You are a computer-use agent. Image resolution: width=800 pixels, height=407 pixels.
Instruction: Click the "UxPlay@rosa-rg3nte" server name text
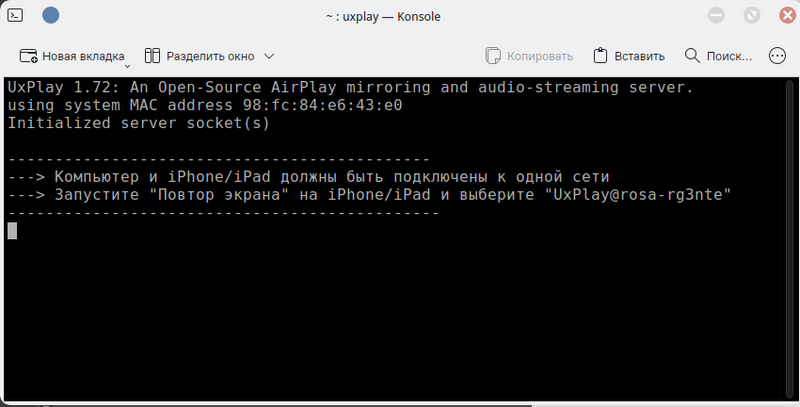point(637,195)
